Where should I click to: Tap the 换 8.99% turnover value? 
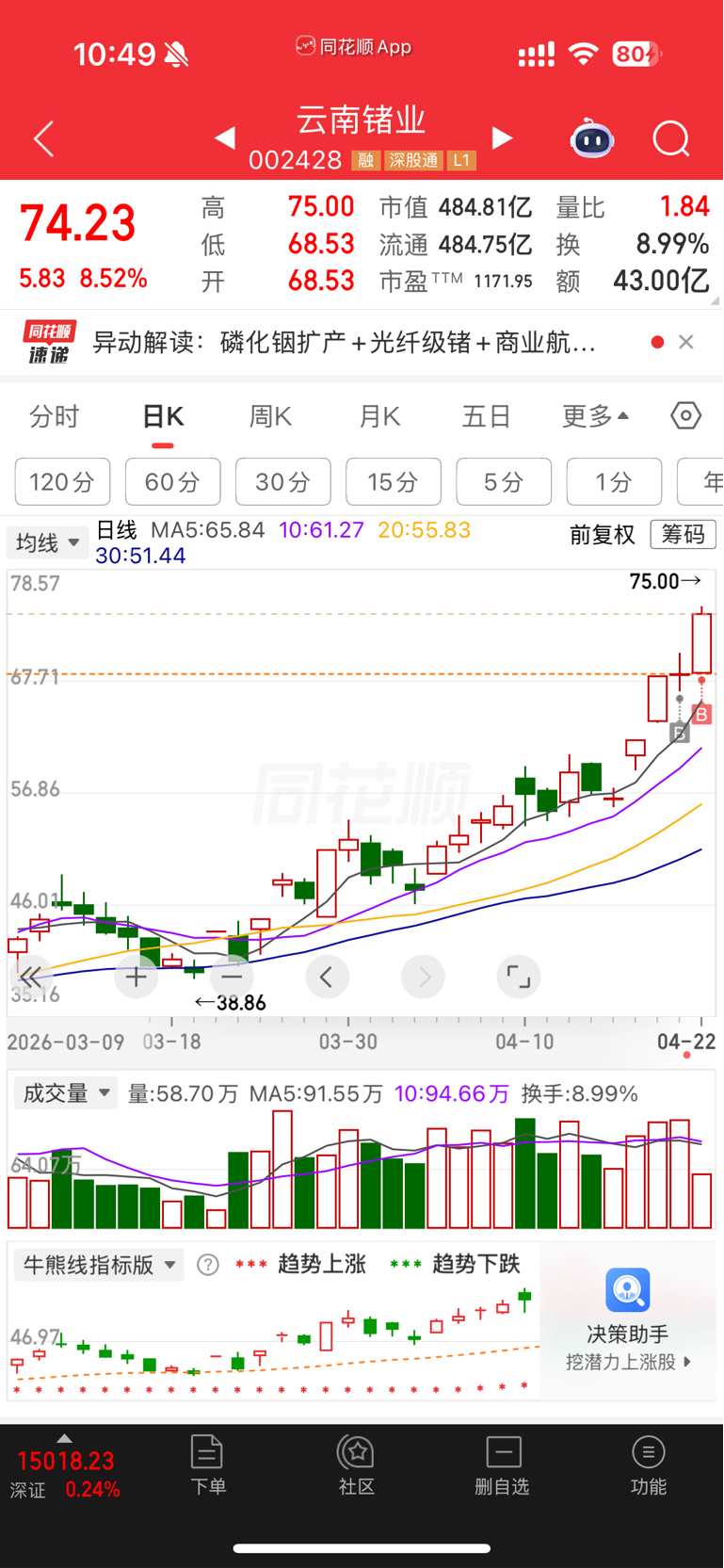(x=672, y=244)
